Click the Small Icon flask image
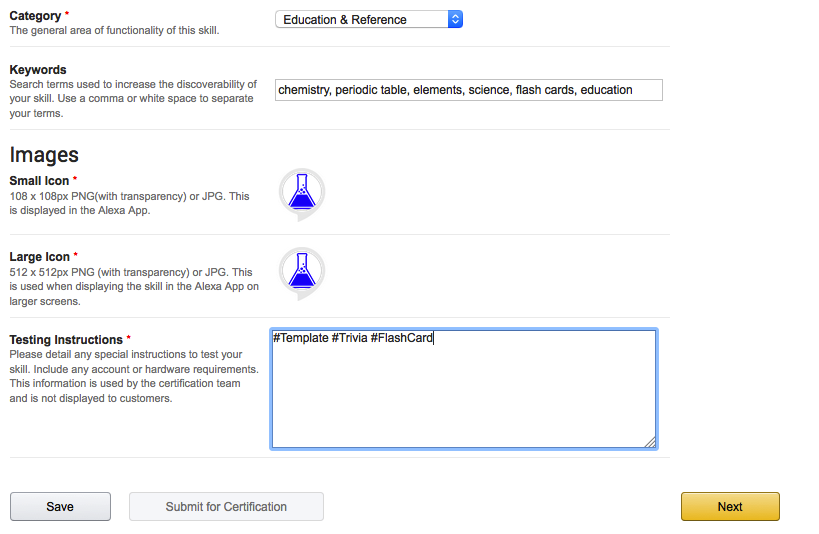The width and height of the screenshot is (819, 534). [x=301, y=193]
